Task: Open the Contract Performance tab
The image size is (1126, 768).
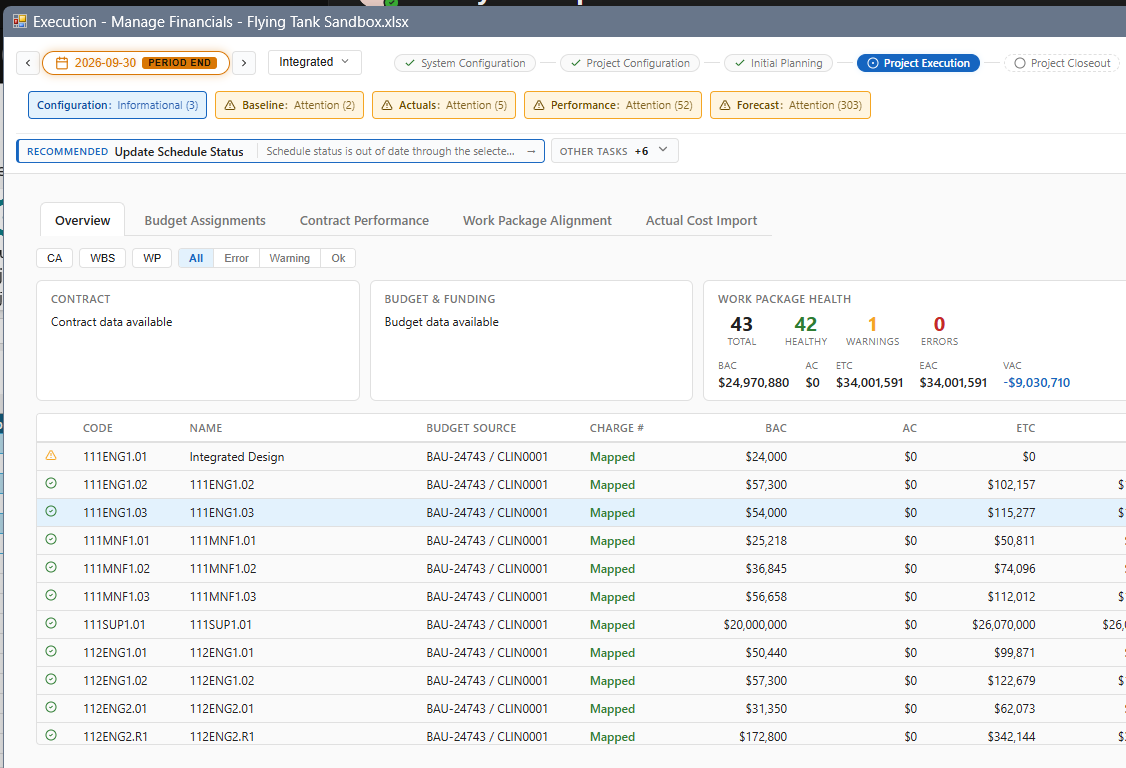Action: (x=364, y=221)
